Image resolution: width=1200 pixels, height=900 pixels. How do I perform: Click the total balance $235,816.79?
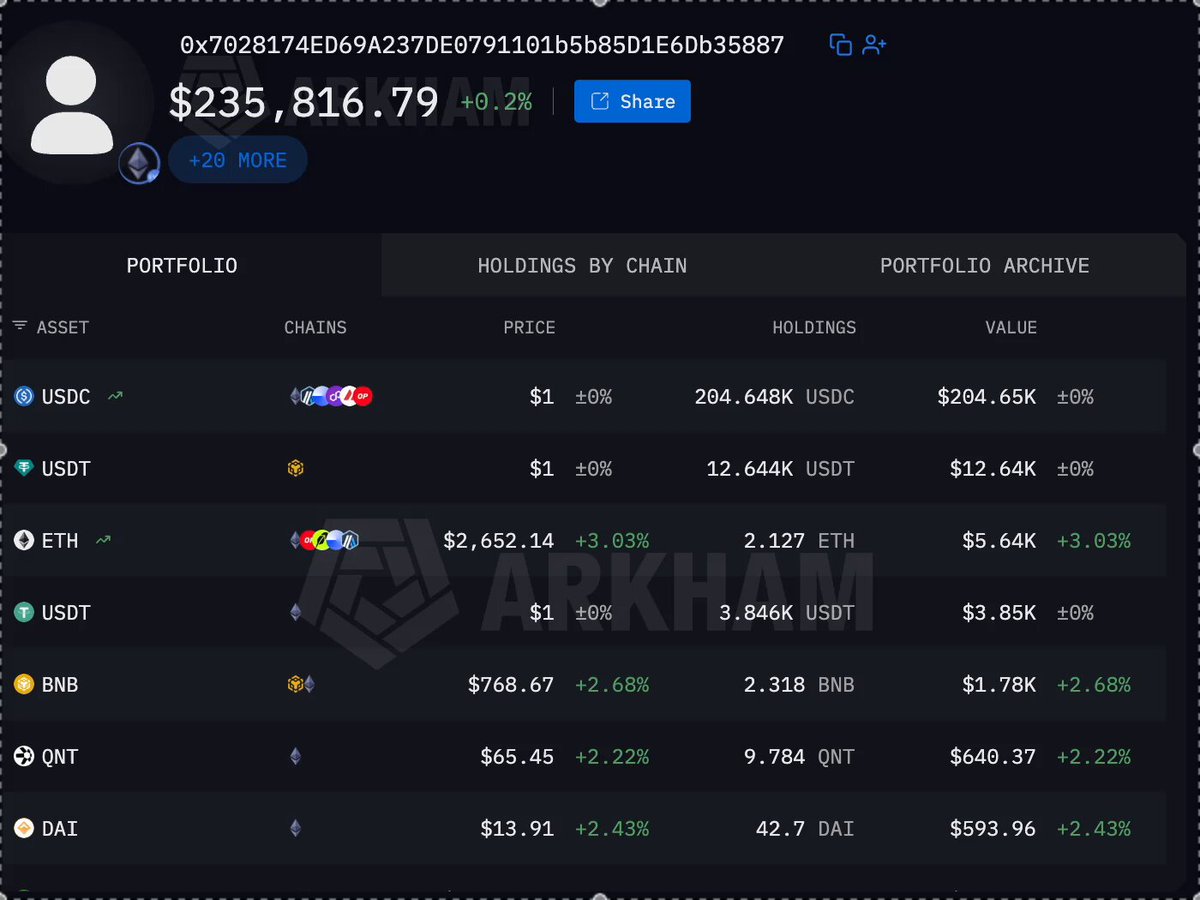tap(304, 102)
